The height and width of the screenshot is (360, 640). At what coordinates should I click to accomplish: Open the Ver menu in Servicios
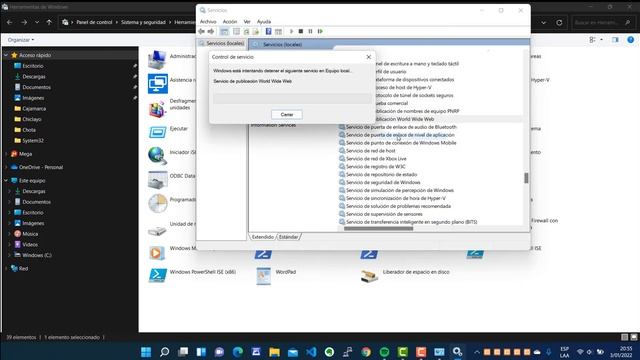point(247,22)
